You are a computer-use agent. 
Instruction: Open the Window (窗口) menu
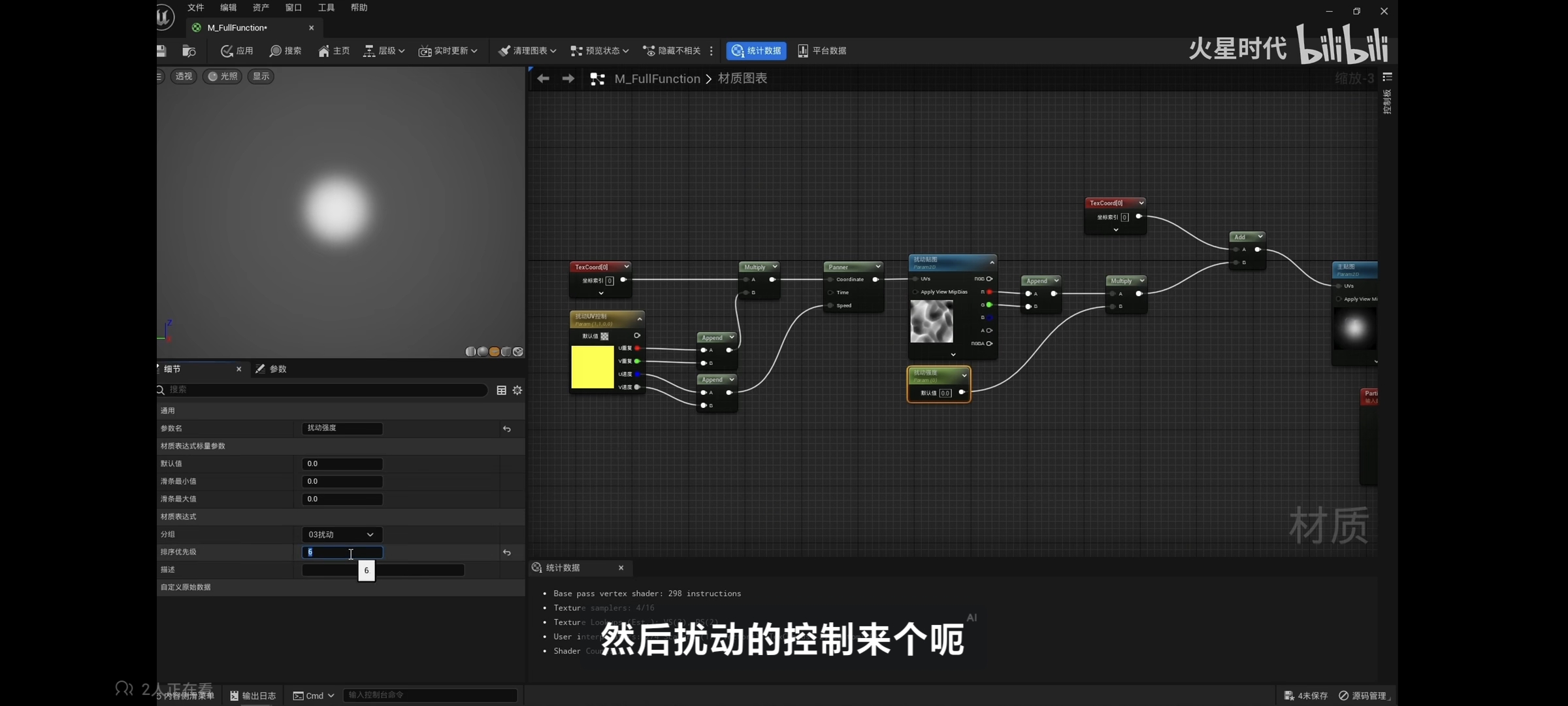[x=293, y=8]
